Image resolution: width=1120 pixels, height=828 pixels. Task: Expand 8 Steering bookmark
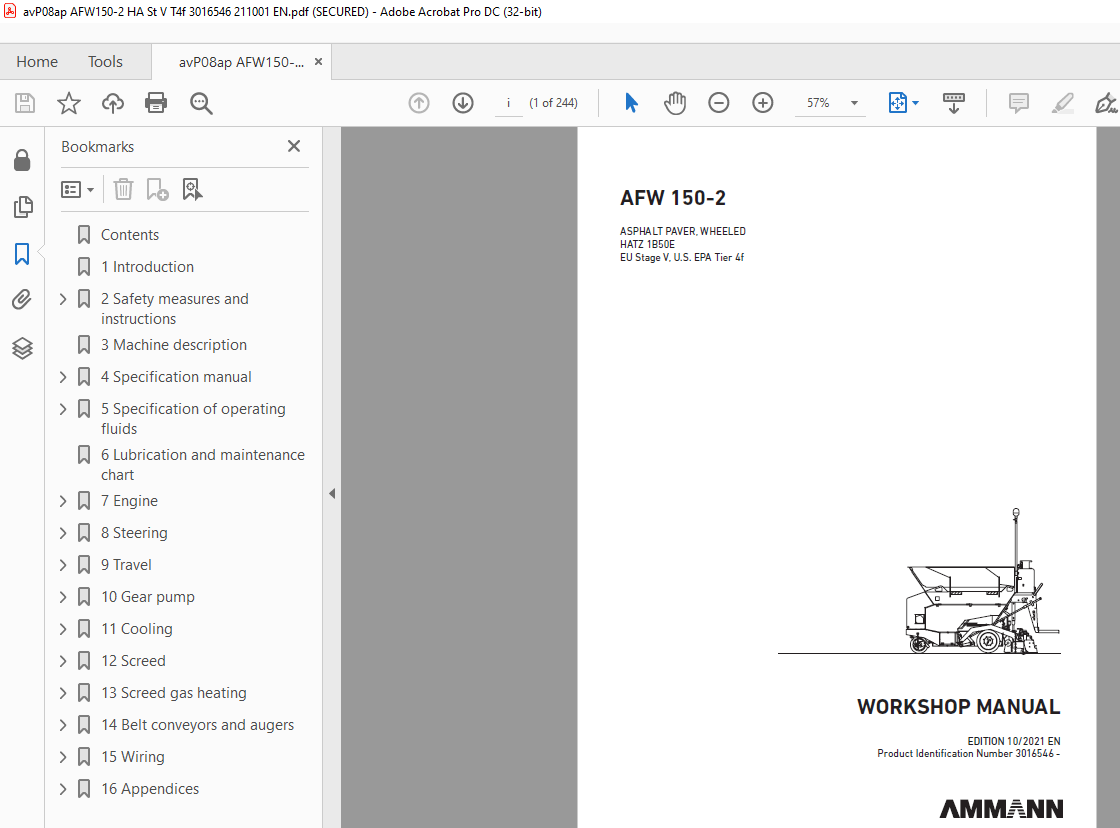coord(63,533)
